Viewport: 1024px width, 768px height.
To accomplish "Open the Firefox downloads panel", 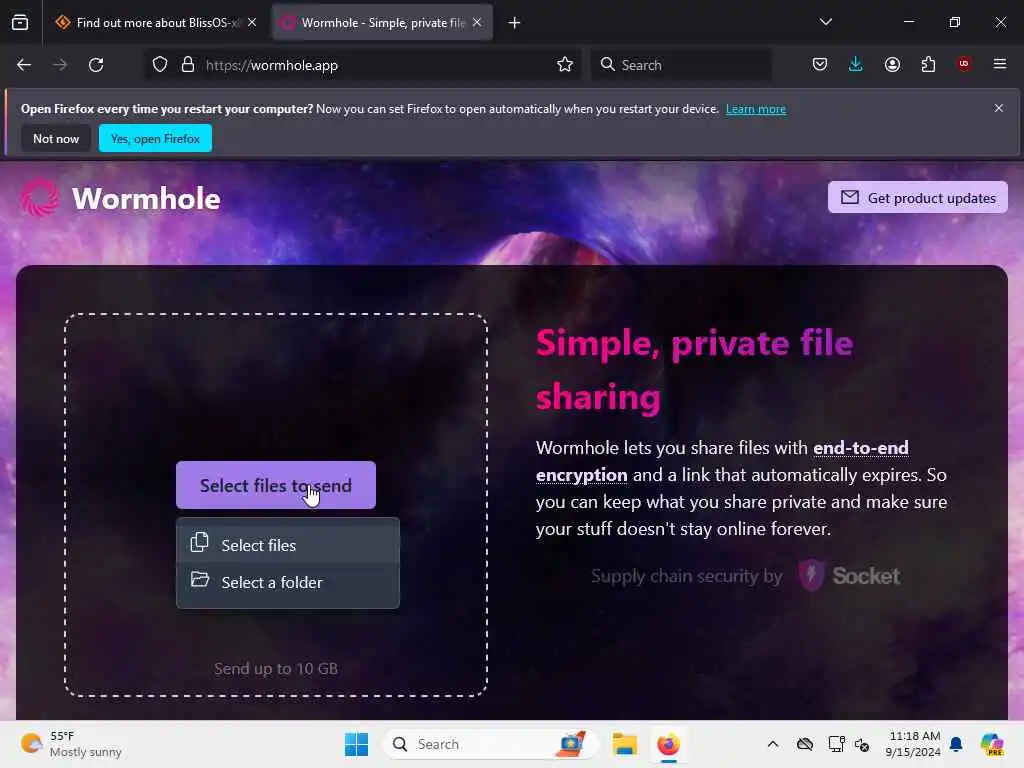I will tap(856, 64).
